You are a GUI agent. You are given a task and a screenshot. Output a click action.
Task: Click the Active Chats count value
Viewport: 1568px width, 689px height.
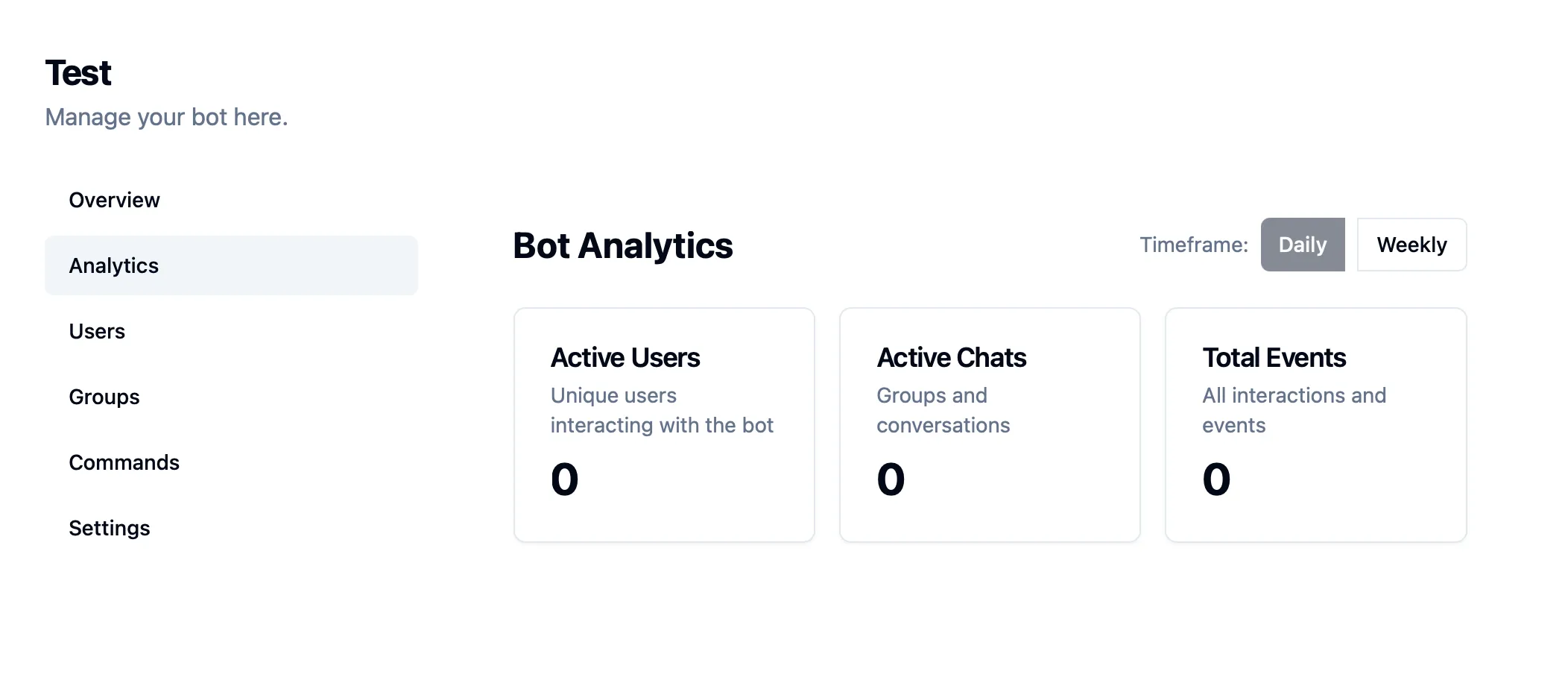point(891,479)
